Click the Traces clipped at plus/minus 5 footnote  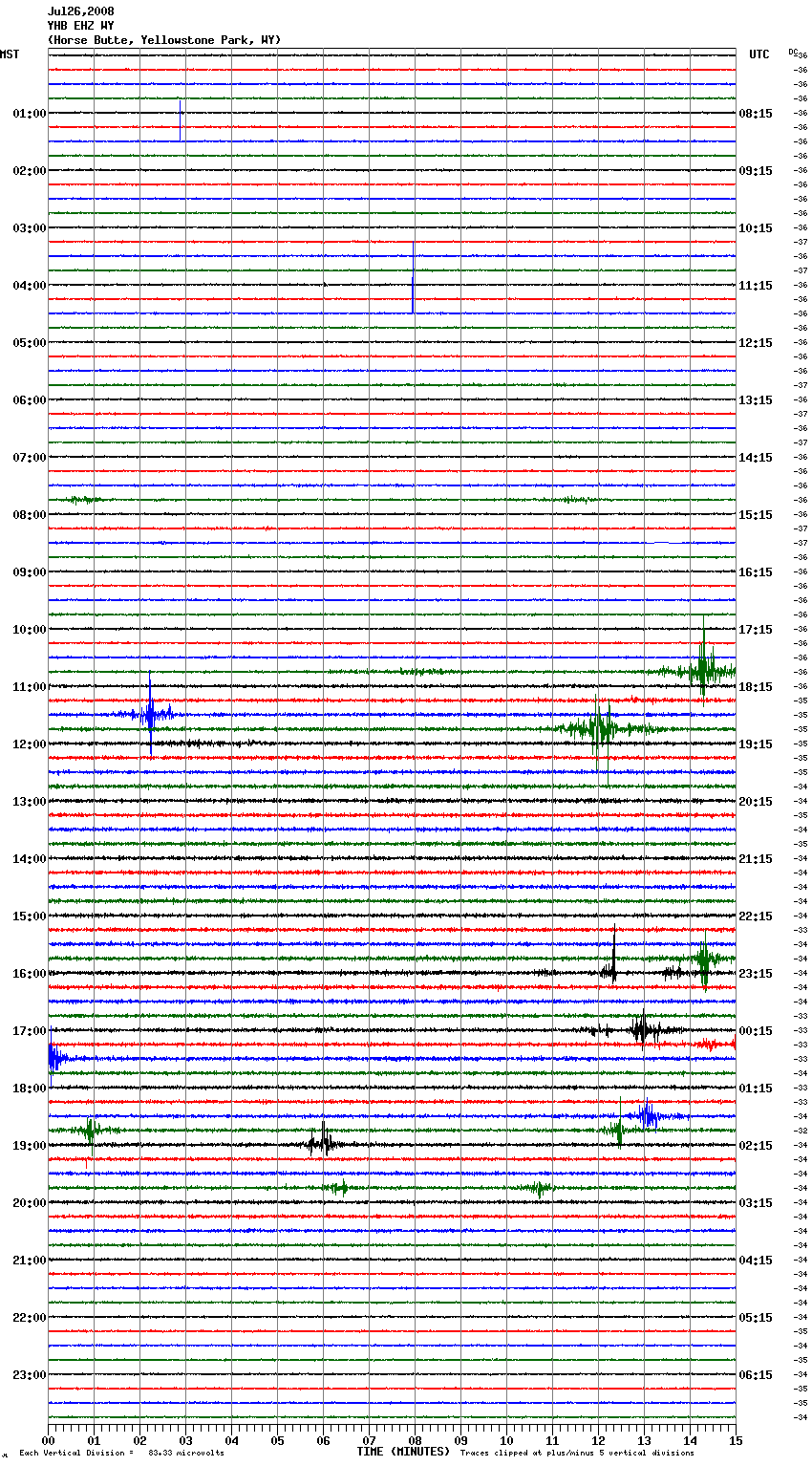click(x=577, y=1454)
